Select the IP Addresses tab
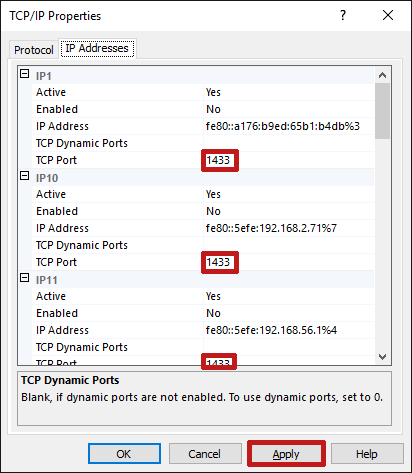This screenshot has height=473, width=412. pos(97,48)
